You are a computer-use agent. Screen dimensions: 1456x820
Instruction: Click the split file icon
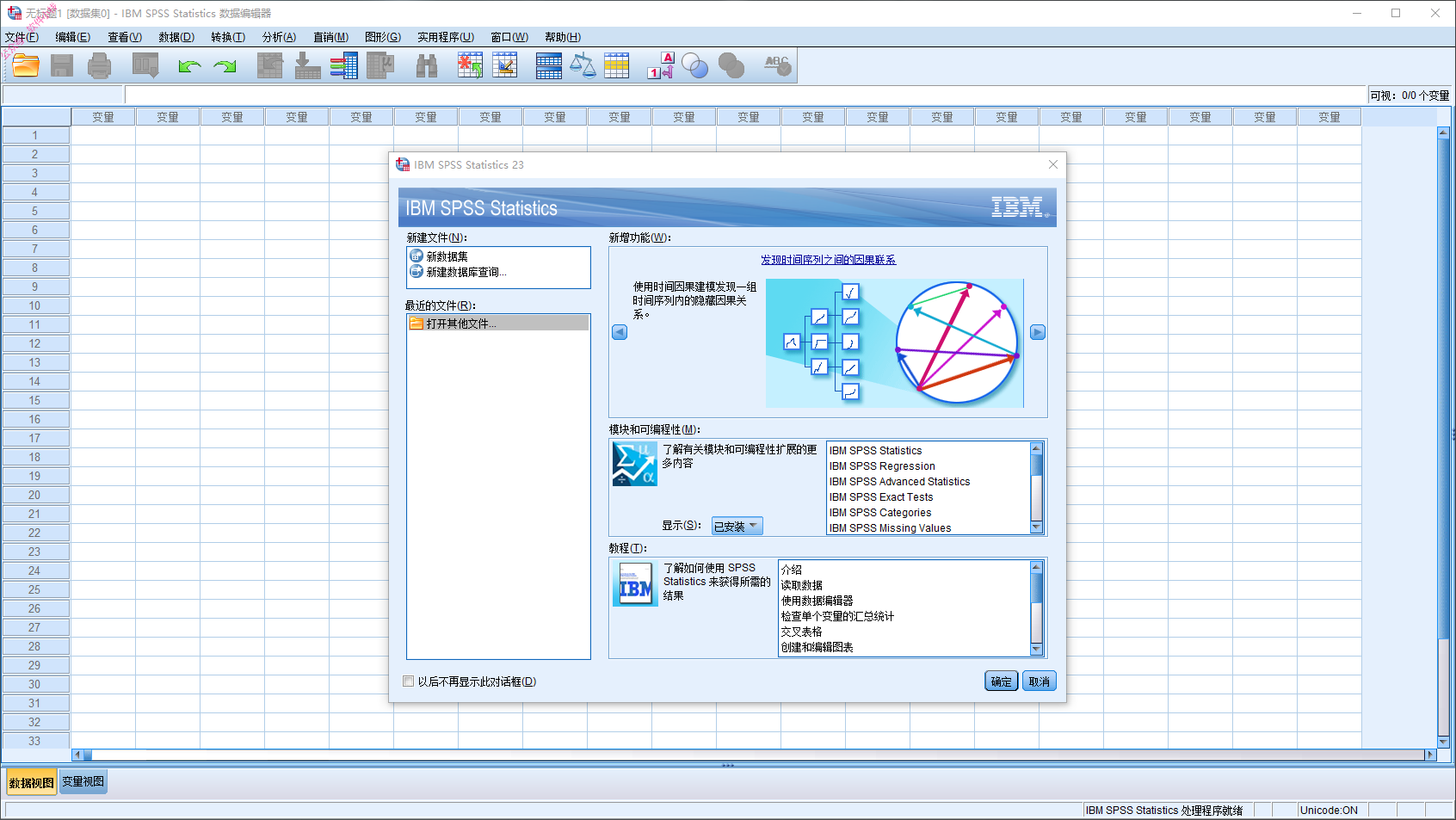point(548,65)
